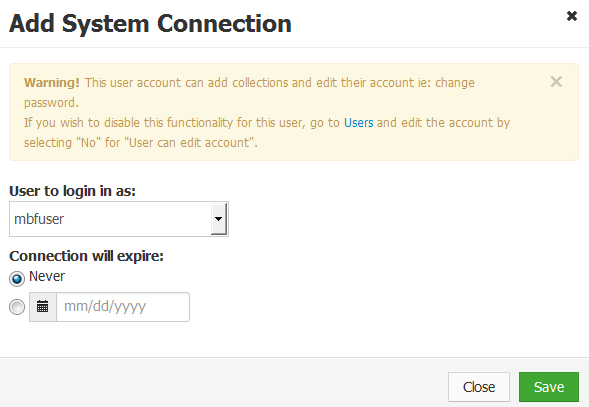This screenshot has width=589, height=407.
Task: Click the Add System Connection title
Action: (x=150, y=24)
